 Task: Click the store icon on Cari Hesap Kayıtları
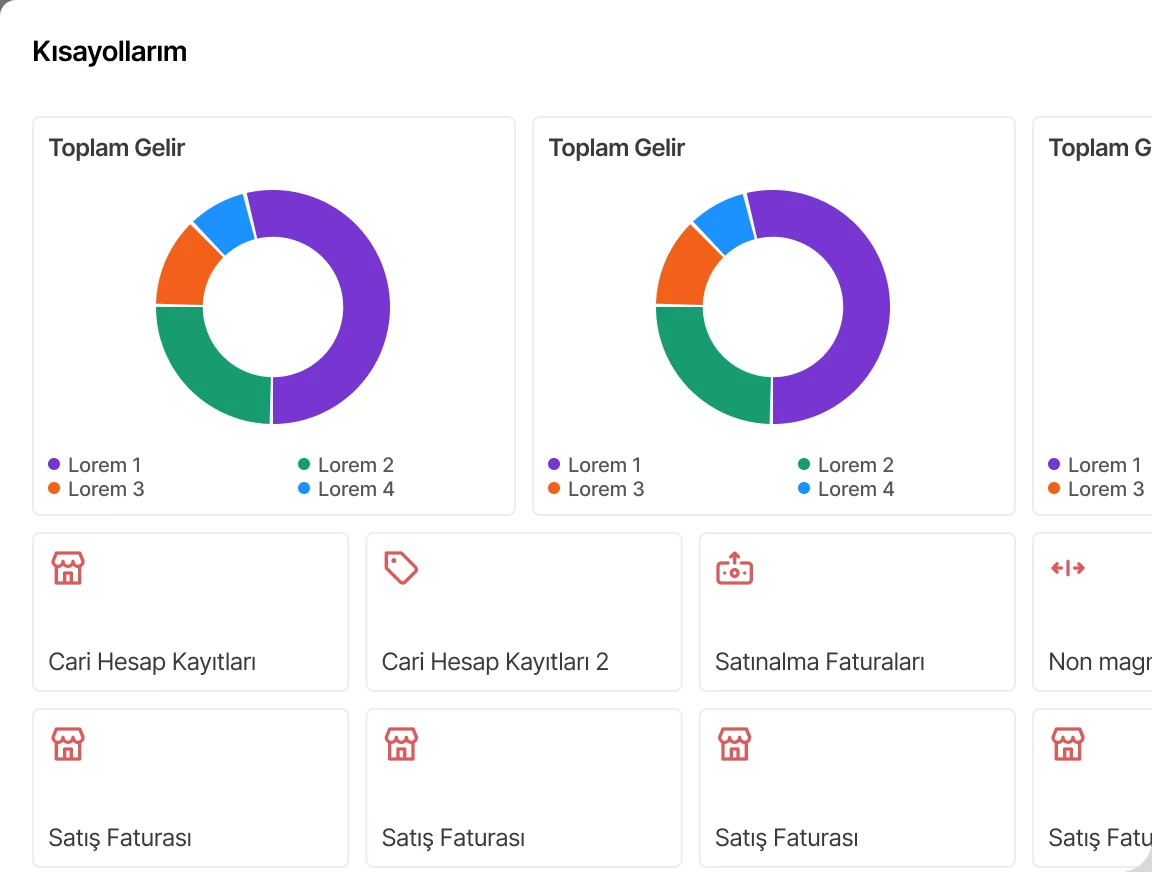(x=68, y=568)
